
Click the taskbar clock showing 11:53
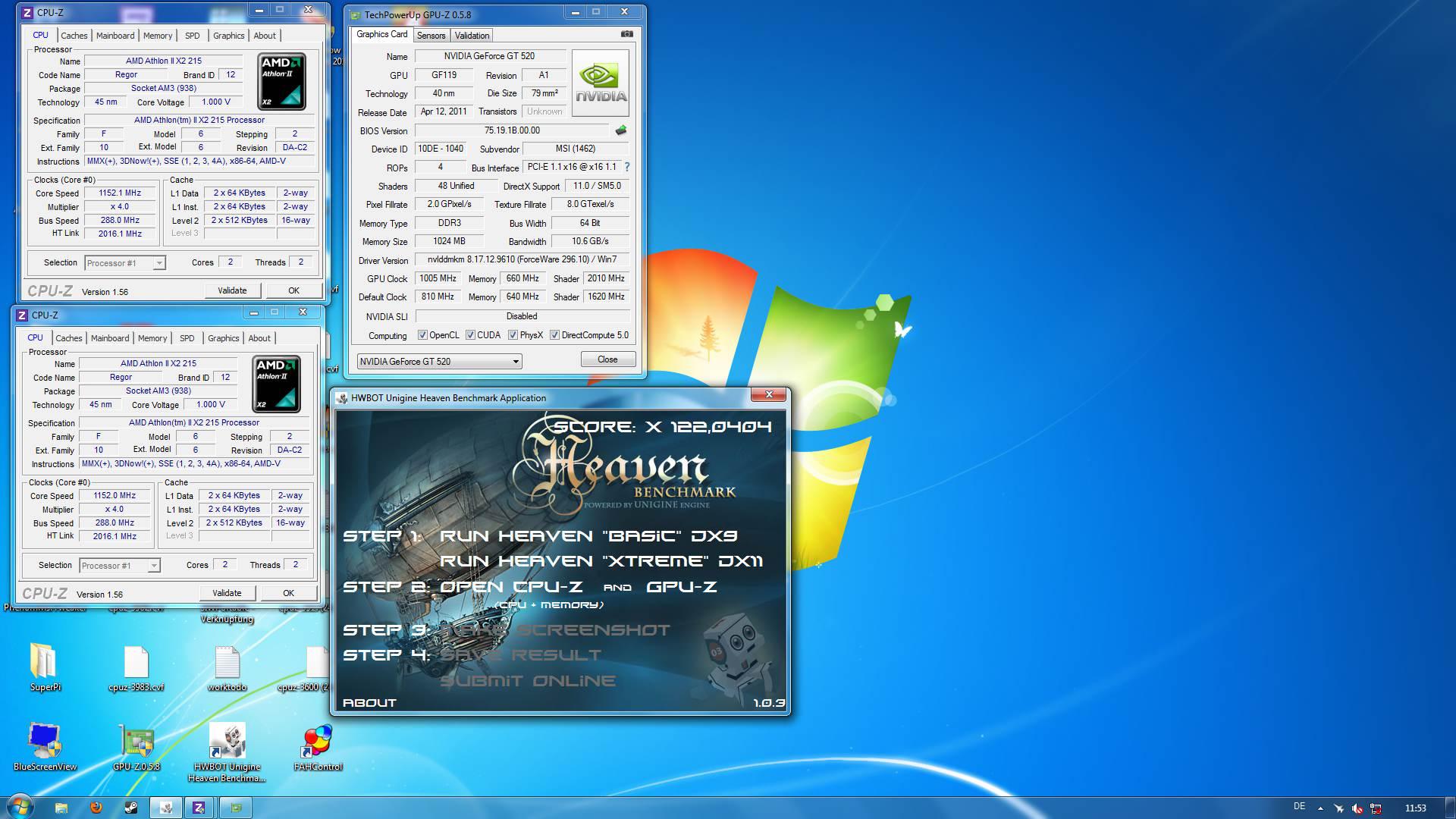pyautogui.click(x=1415, y=808)
